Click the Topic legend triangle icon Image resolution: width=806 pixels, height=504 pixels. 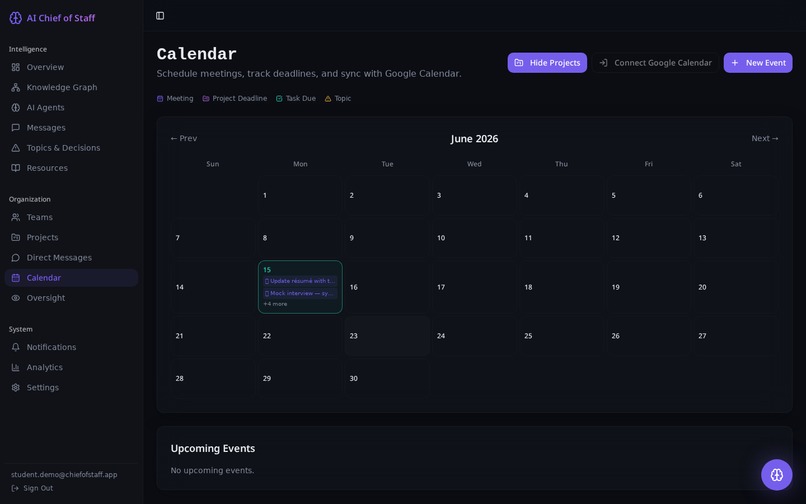coord(328,99)
